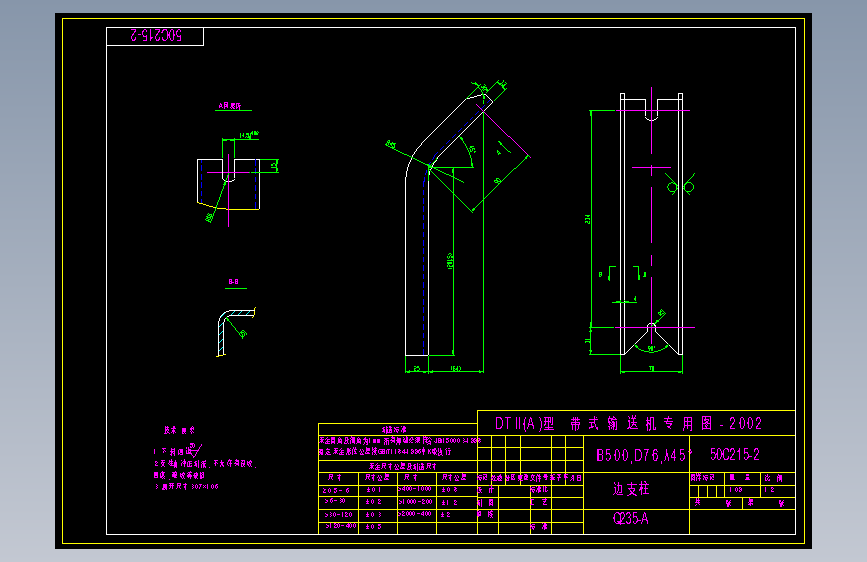Click the title 'DTII(A)型 带式输送机专用图-2002'

click(x=628, y=424)
